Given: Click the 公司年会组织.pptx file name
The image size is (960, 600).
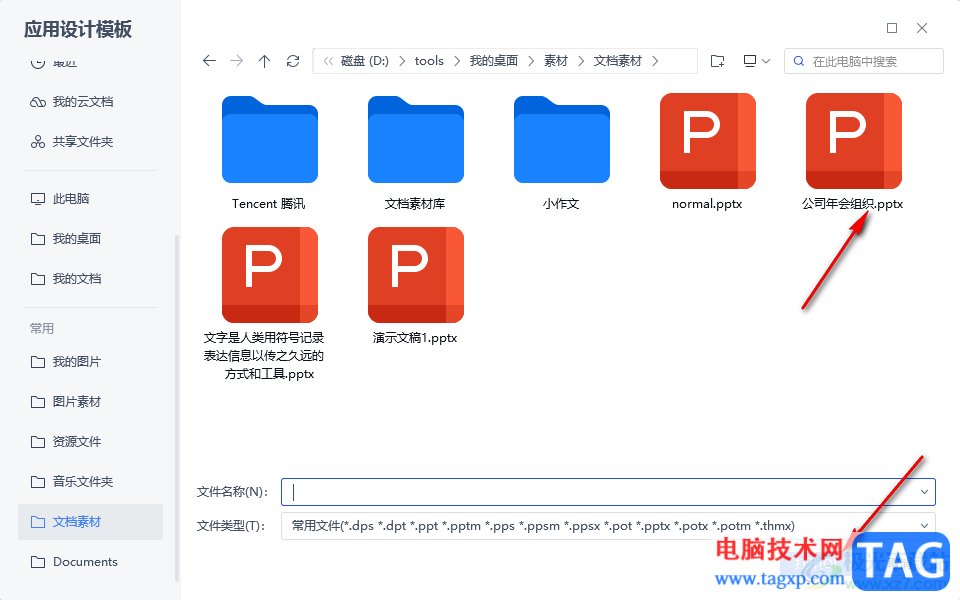Looking at the screenshot, I should 852,204.
